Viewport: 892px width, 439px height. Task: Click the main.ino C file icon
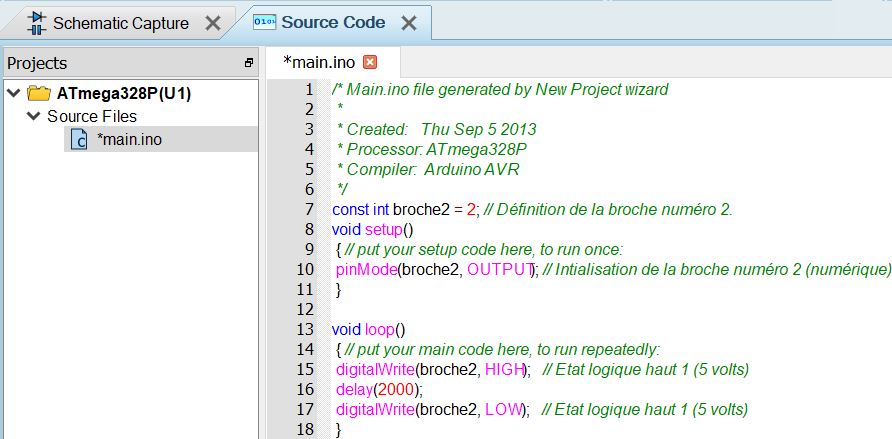pyautogui.click(x=79, y=140)
